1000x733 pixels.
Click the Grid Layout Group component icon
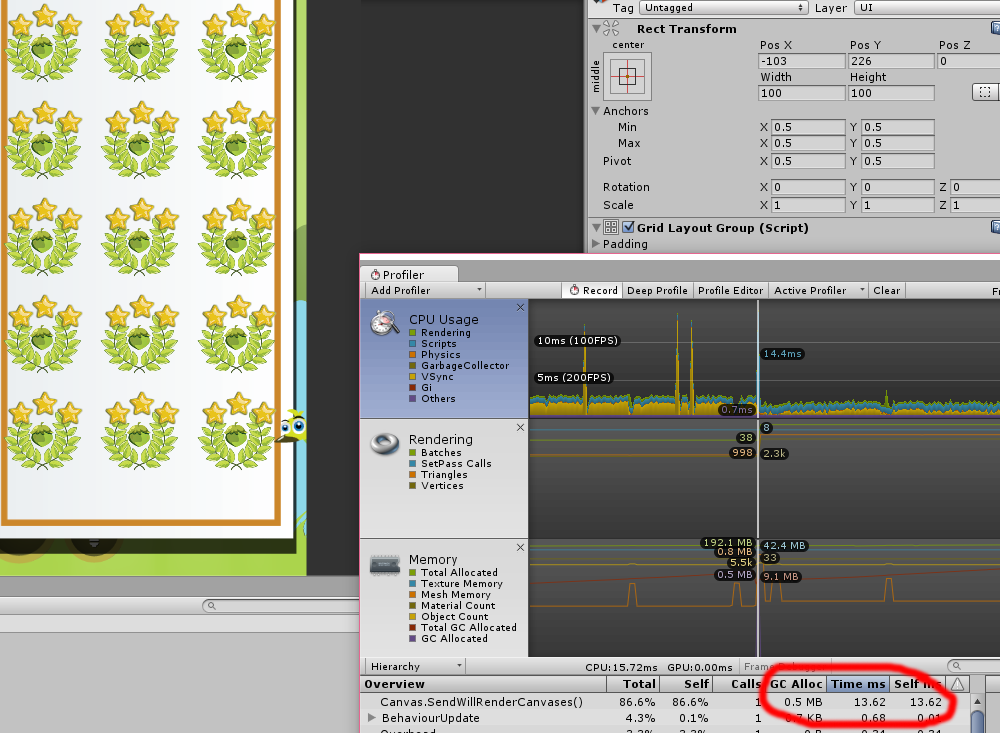pos(611,227)
